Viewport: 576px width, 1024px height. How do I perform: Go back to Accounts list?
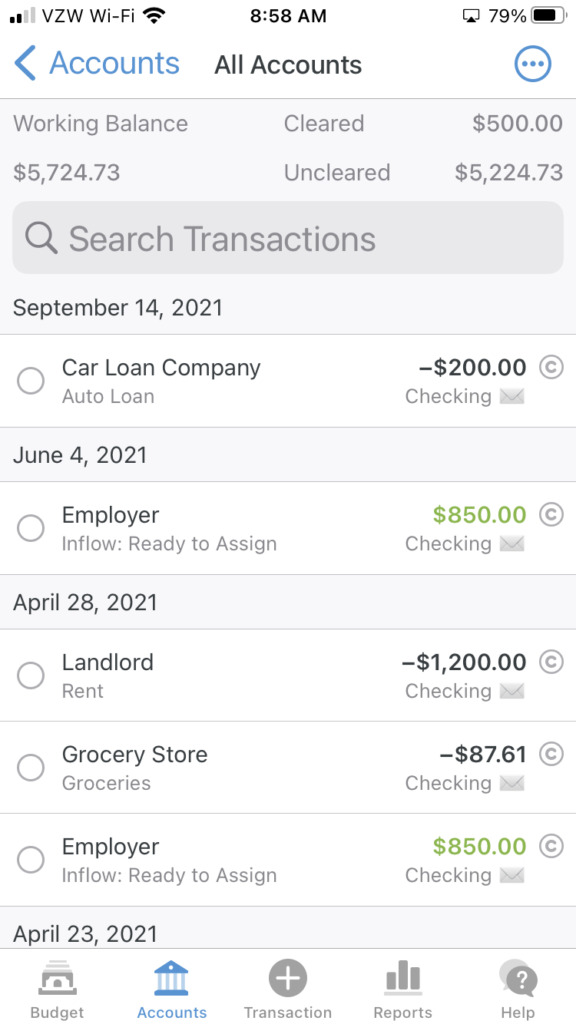coord(97,63)
